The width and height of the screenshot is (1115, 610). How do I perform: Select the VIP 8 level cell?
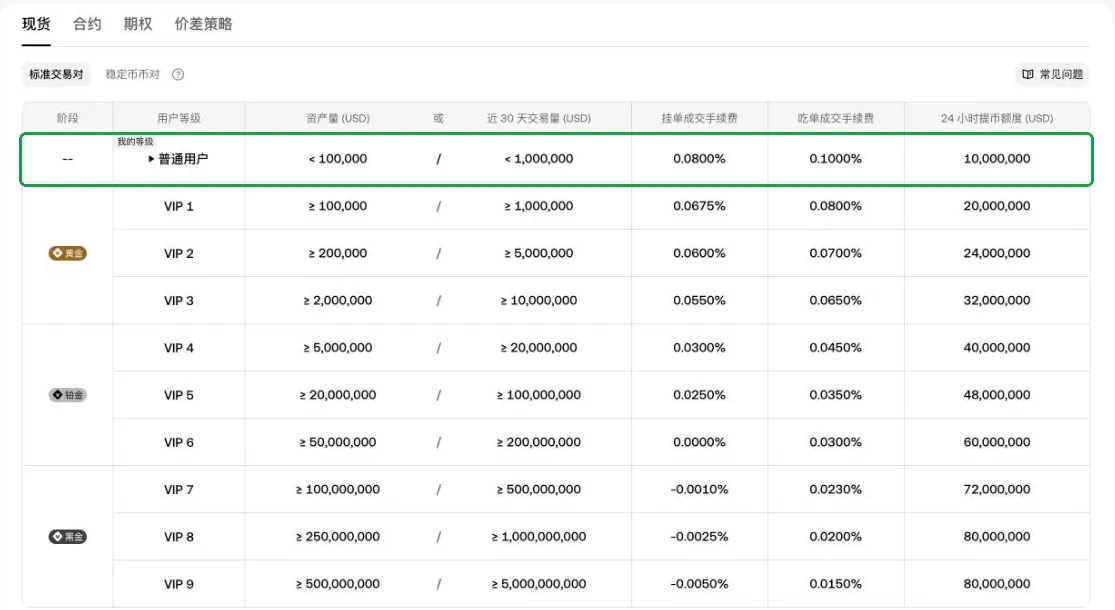point(178,537)
